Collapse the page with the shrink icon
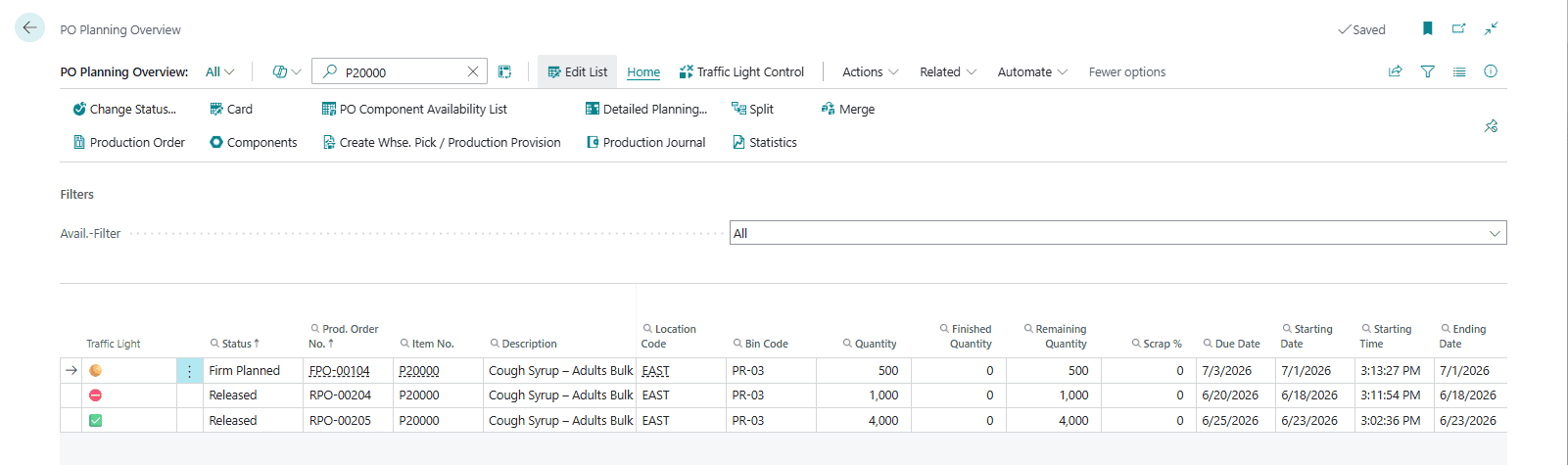 pyautogui.click(x=1491, y=28)
